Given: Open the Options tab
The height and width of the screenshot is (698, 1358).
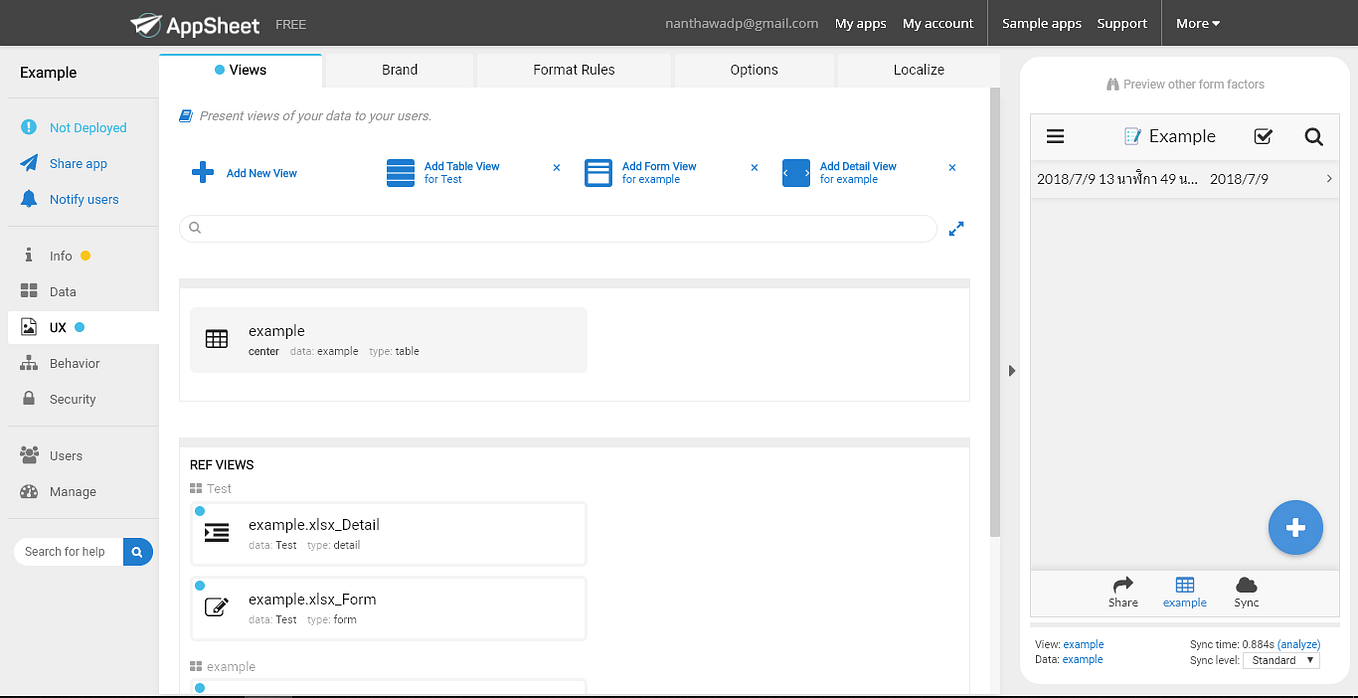Looking at the screenshot, I should coord(754,70).
